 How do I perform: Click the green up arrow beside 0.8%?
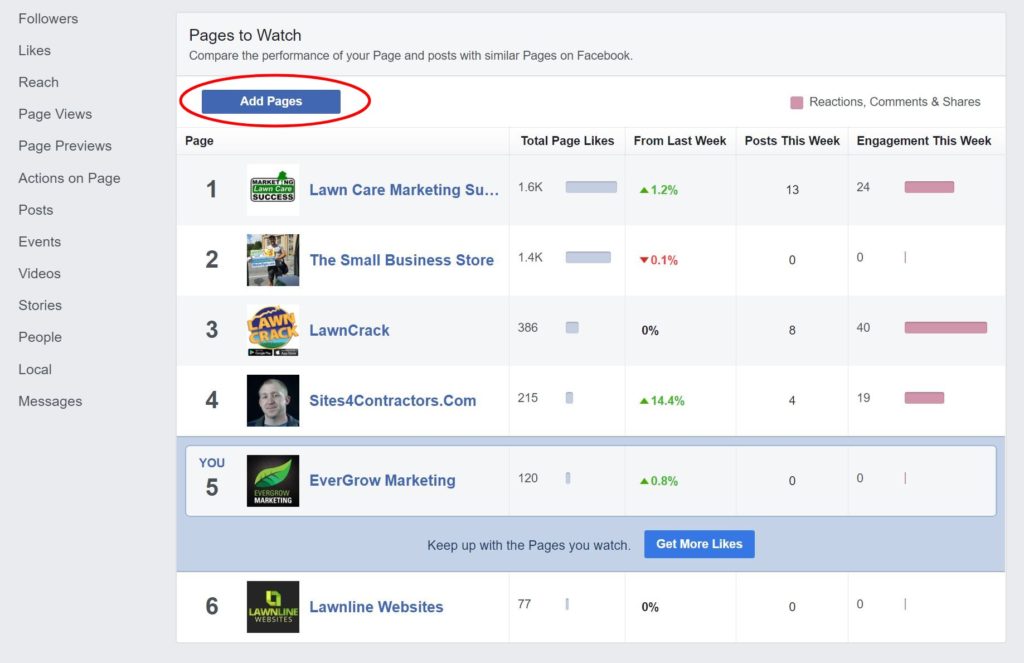click(644, 481)
